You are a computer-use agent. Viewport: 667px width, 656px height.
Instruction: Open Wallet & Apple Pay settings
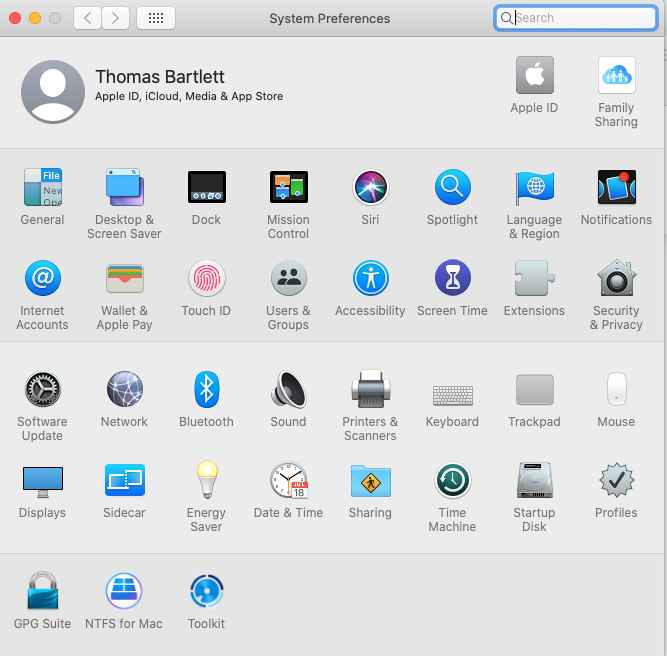125,278
